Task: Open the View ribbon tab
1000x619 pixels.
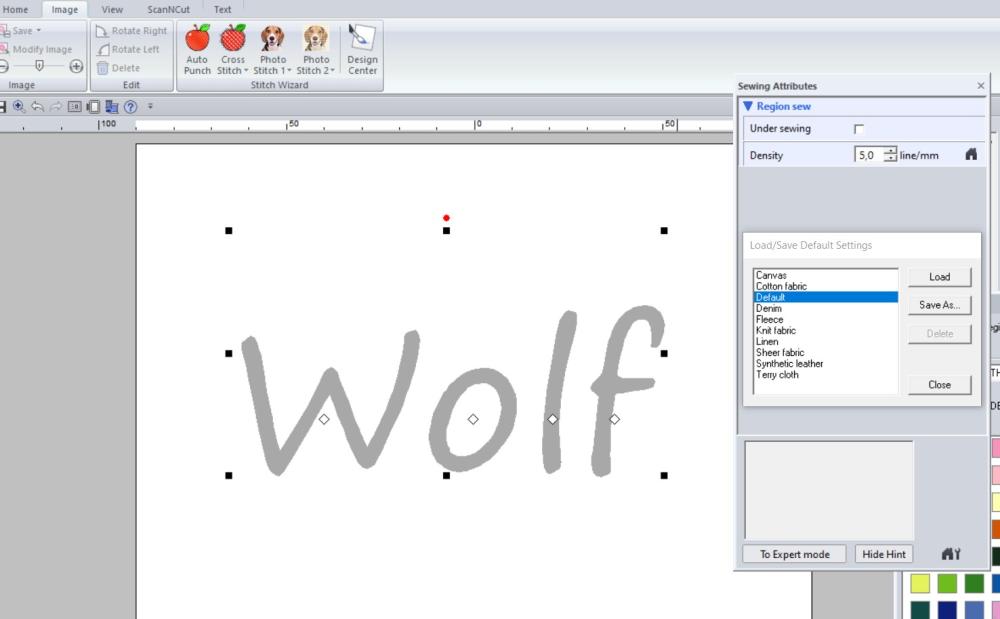Action: pyautogui.click(x=112, y=9)
